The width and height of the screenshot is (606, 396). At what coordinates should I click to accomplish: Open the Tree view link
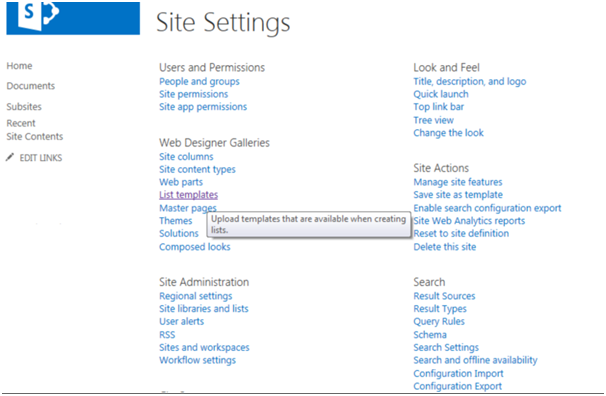434,120
